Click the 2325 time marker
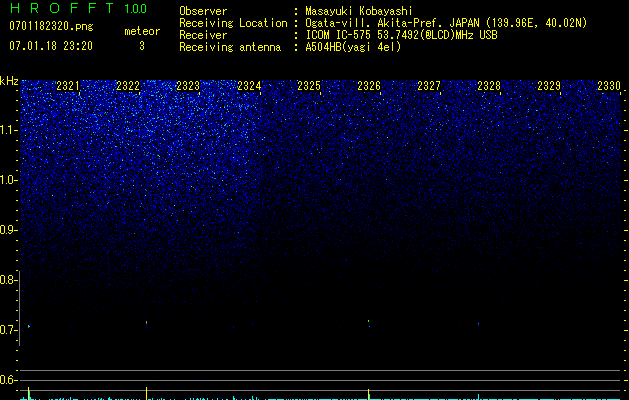Screen dimensions: 629x400 pyautogui.click(x=309, y=85)
